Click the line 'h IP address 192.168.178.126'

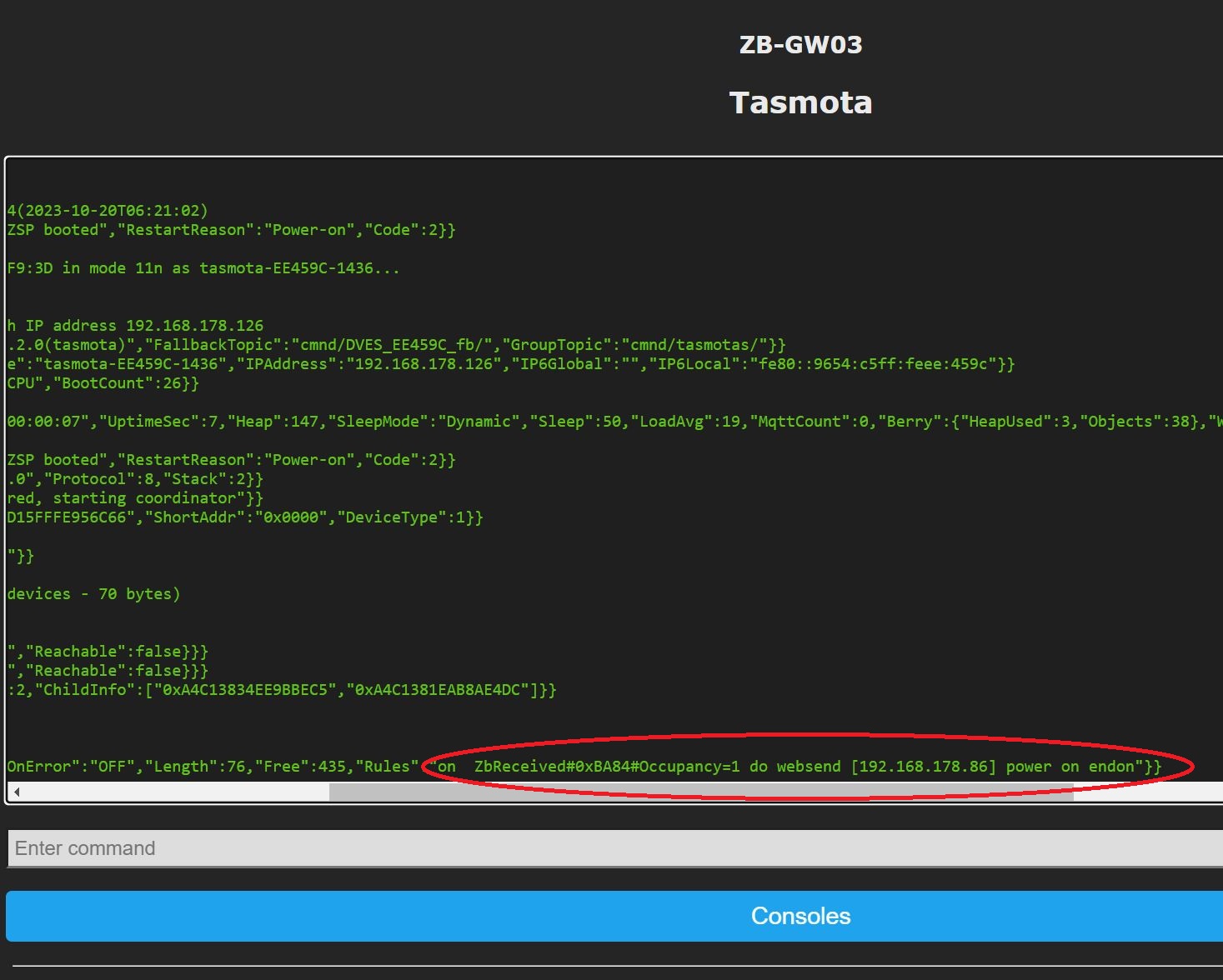[135, 326]
